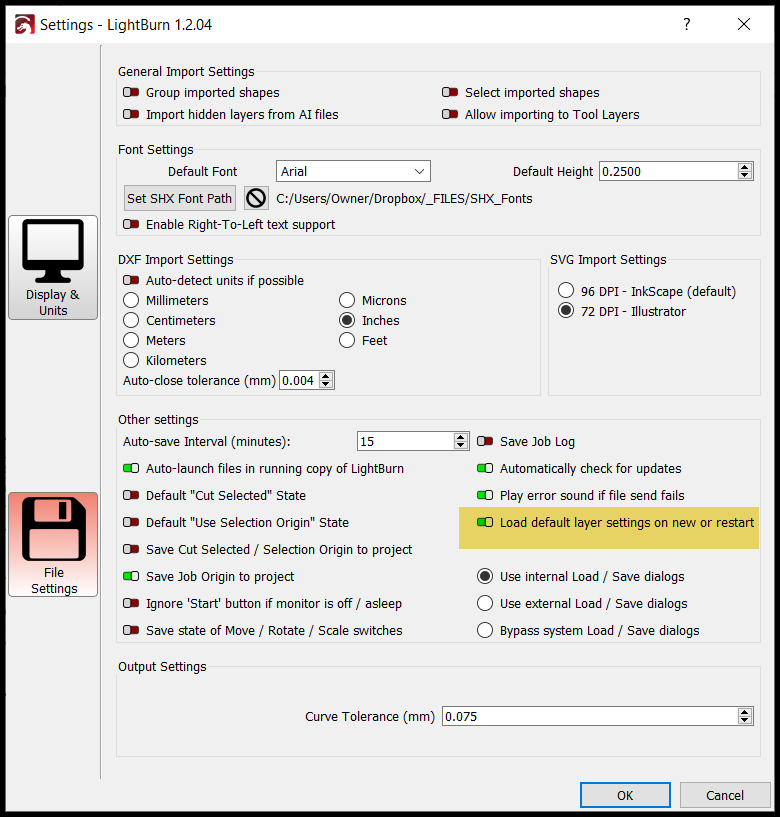This screenshot has width=780, height=817.
Task: Click the LightBurn logo in title bar
Action: click(24, 24)
